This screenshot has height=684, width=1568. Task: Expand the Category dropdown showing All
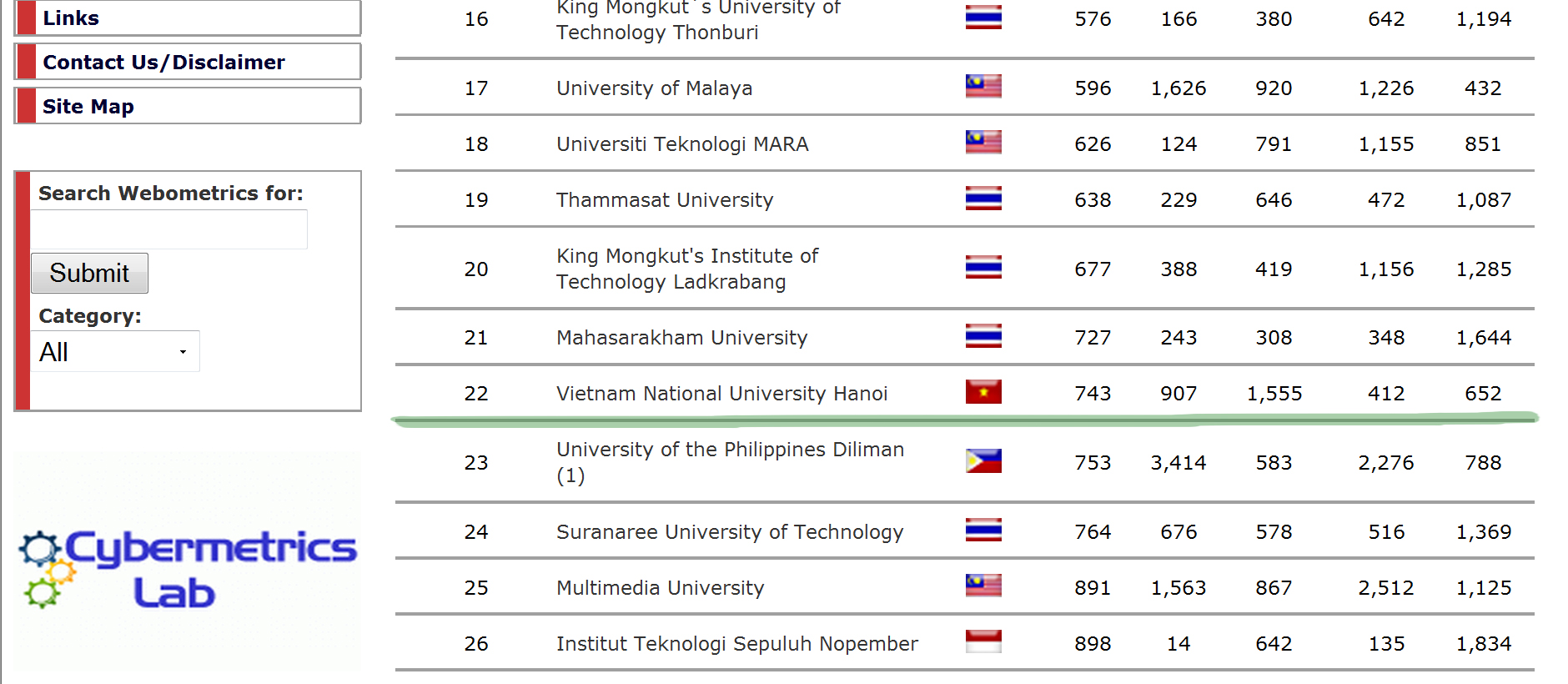coord(115,351)
